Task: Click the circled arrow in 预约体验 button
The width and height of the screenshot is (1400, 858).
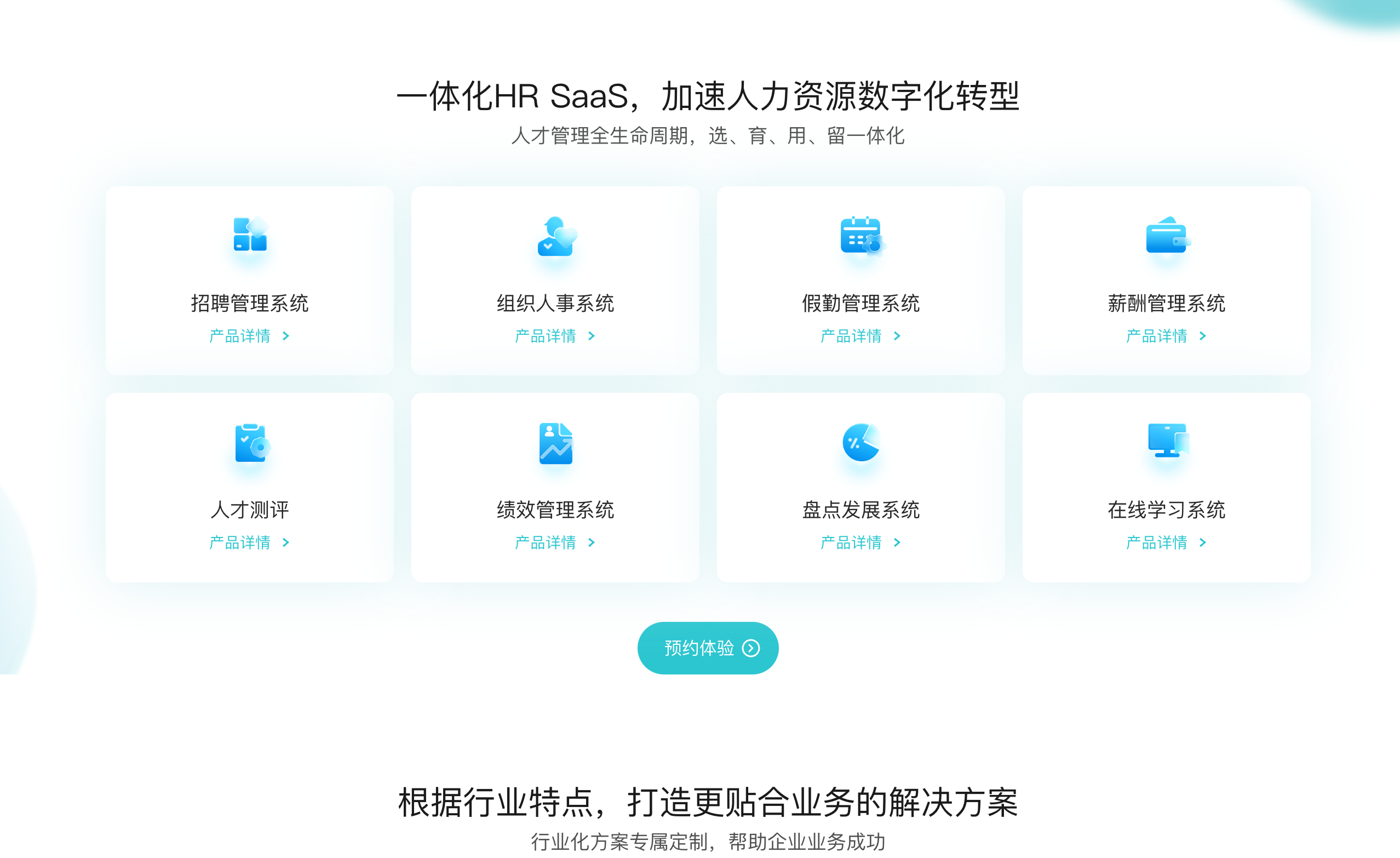Action: coord(750,648)
